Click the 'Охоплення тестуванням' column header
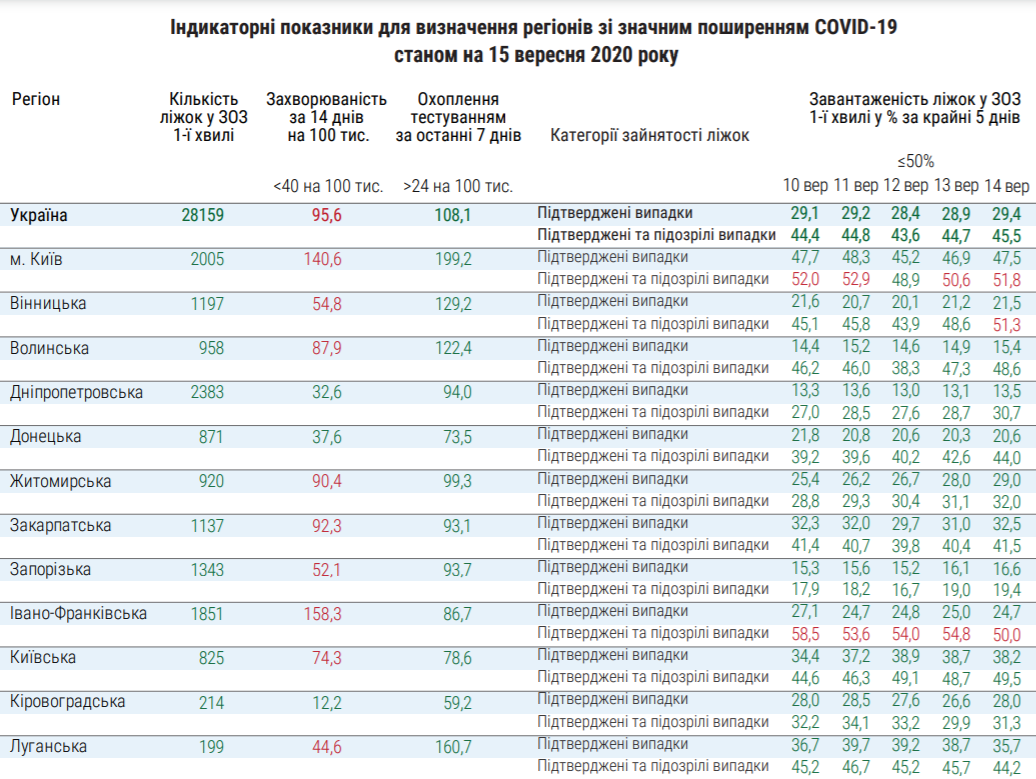 pyautogui.click(x=457, y=117)
